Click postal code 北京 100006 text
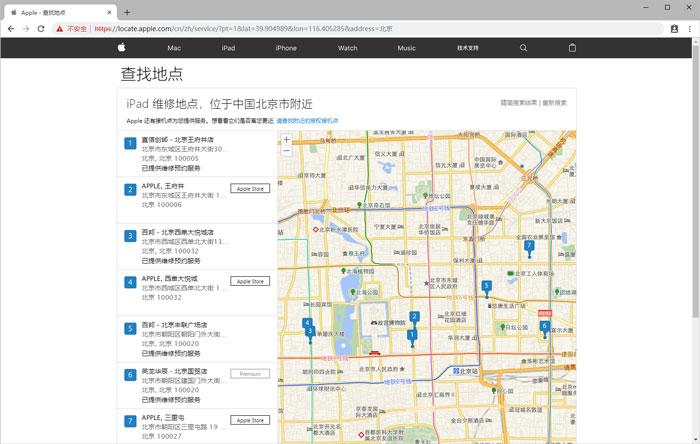The width and height of the screenshot is (700, 444). (162, 205)
